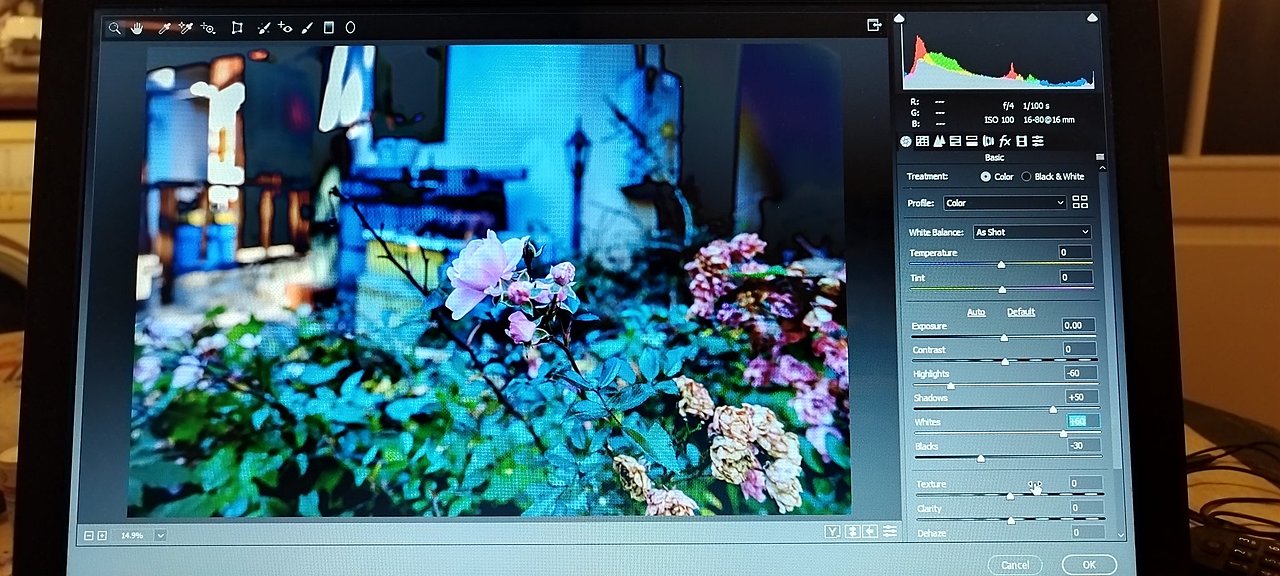Open the Effects fx panel
This screenshot has height=576, width=1280.
[x=1005, y=141]
